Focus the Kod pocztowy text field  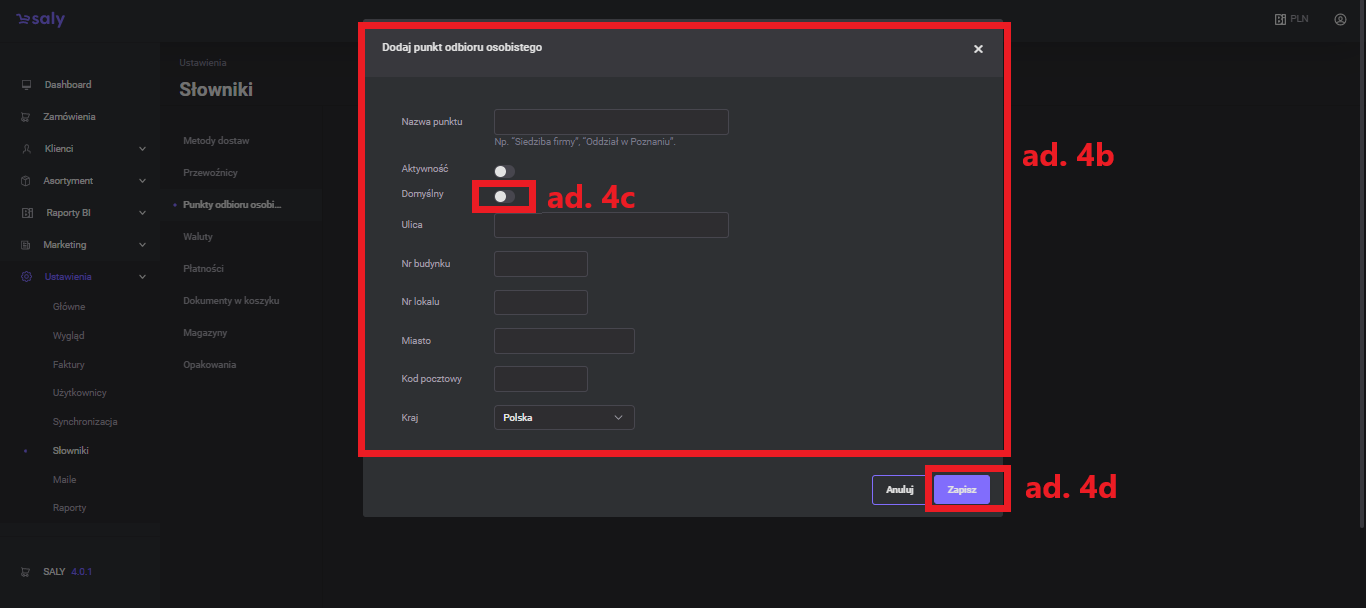540,379
